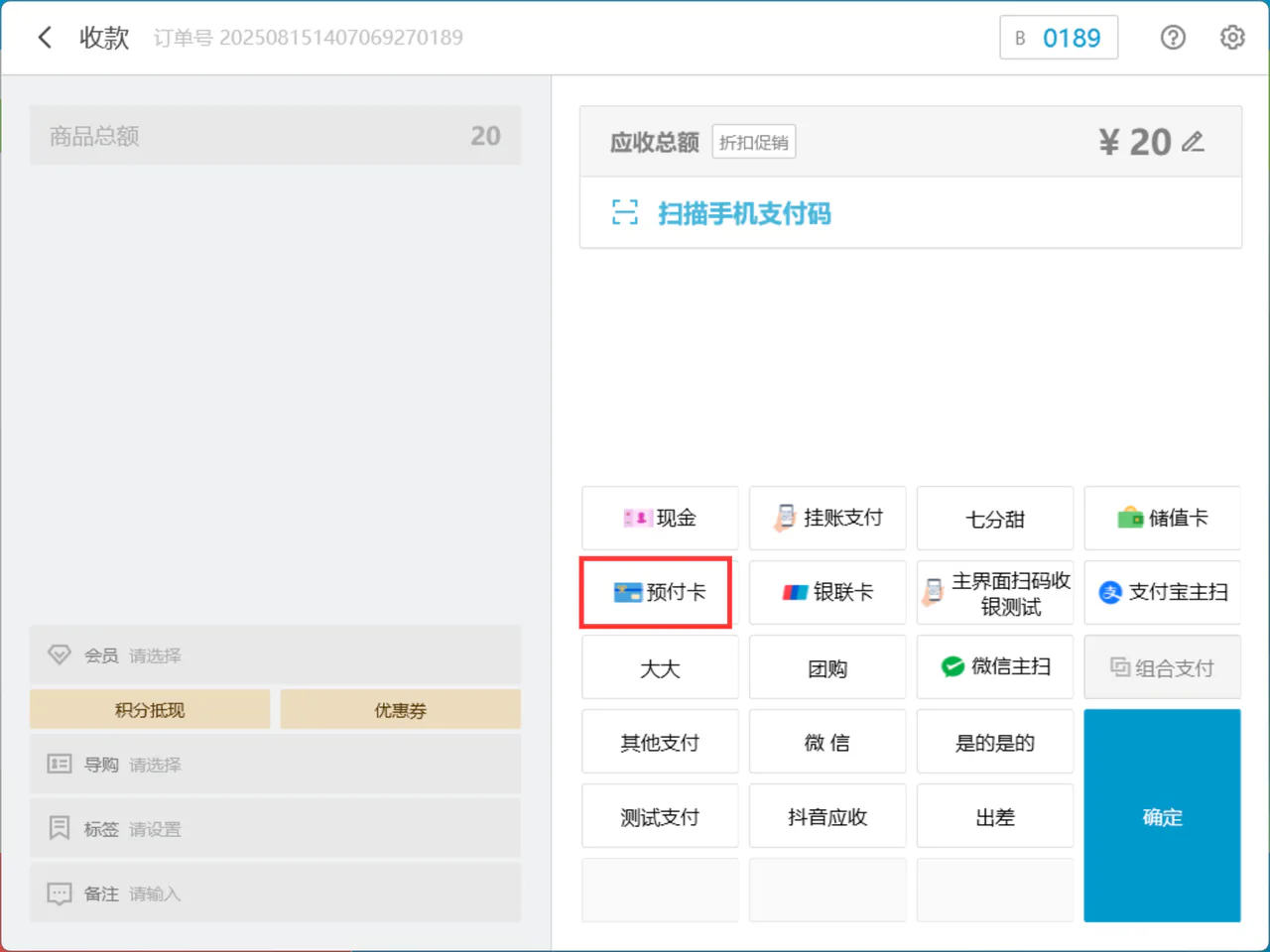Viewport: 1270px width, 952px height.
Task: Set tags in 标签 field
Action: (275, 828)
